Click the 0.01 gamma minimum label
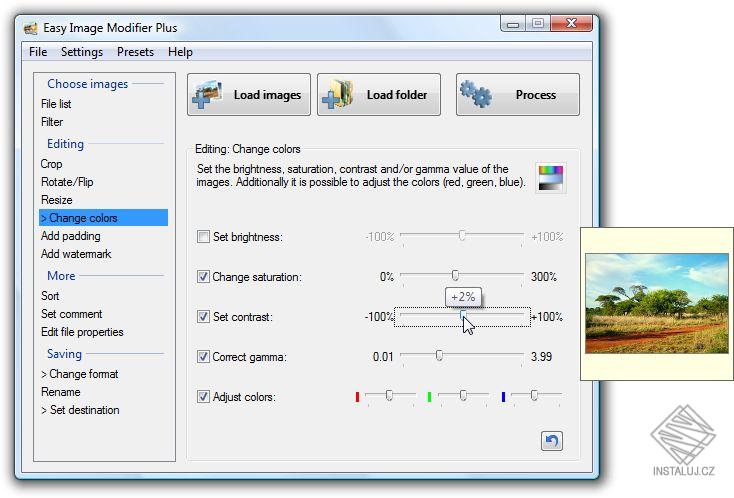The image size is (734, 498). (383, 357)
